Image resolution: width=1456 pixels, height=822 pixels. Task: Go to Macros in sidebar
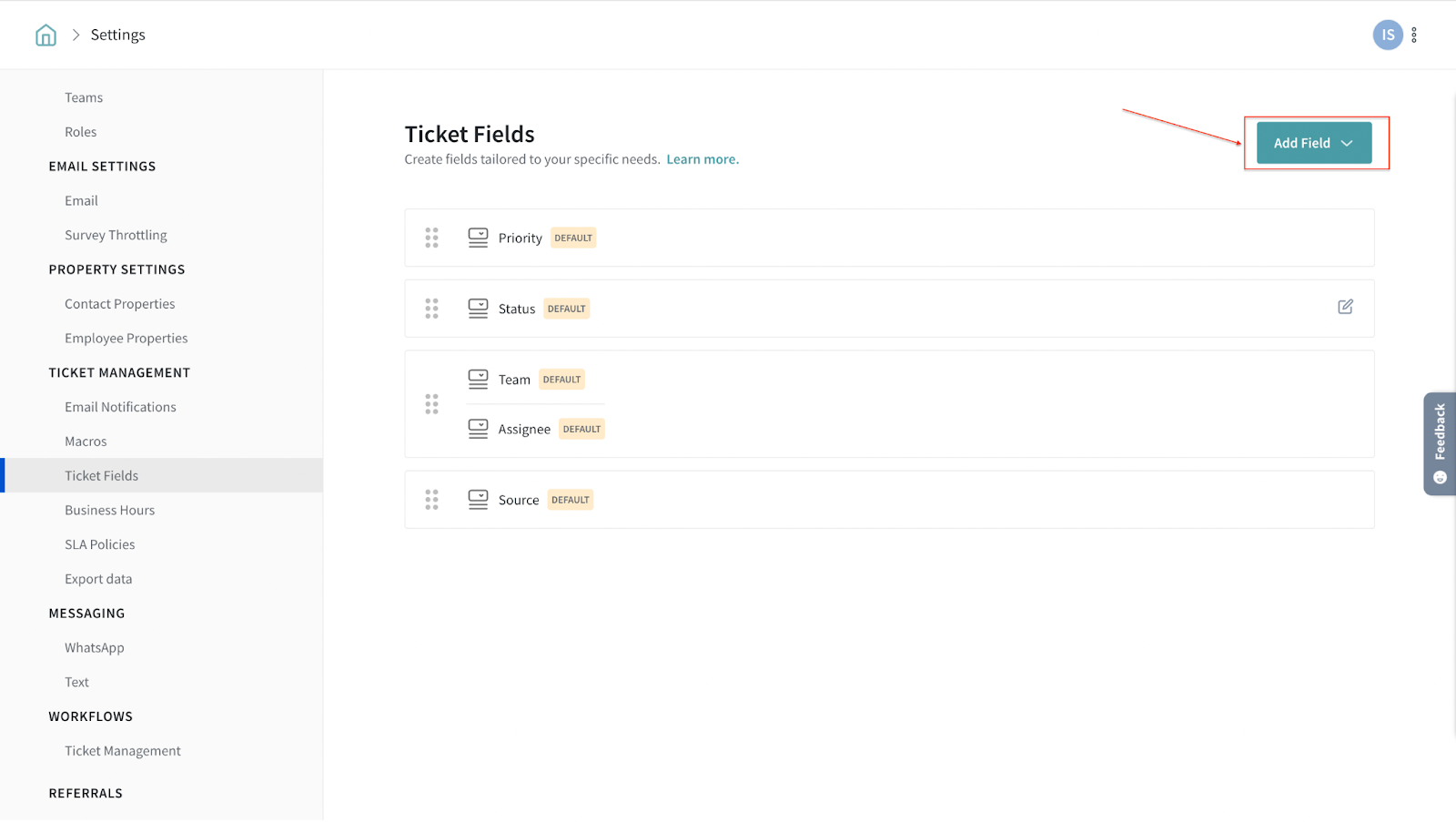click(x=86, y=441)
